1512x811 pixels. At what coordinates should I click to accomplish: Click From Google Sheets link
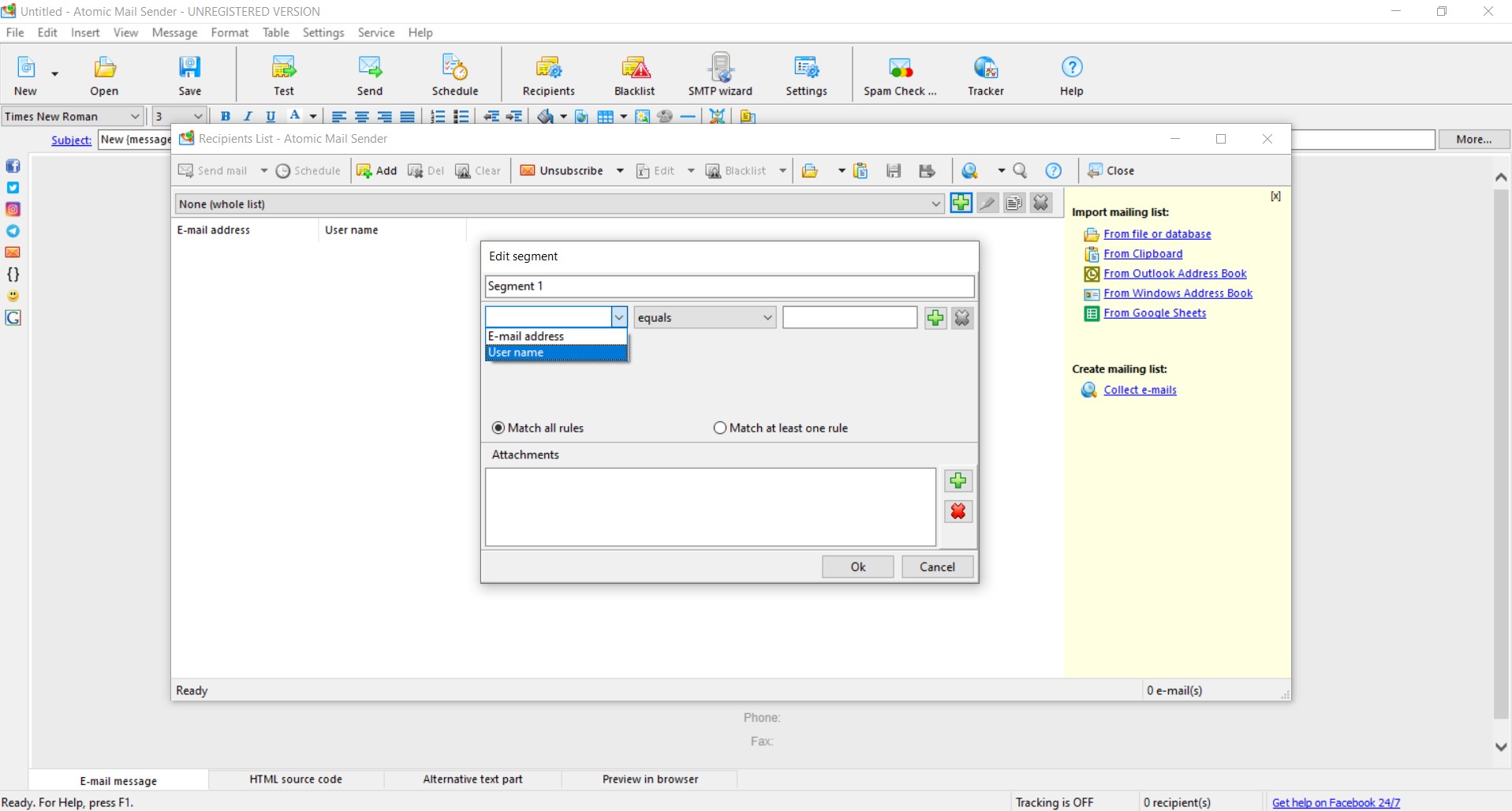[1155, 313]
